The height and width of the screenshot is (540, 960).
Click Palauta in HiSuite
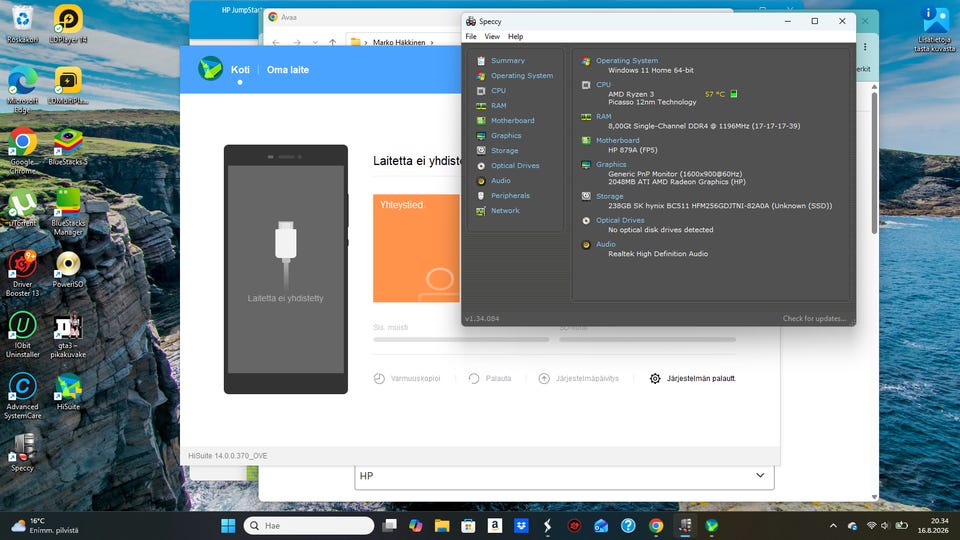[x=490, y=379]
